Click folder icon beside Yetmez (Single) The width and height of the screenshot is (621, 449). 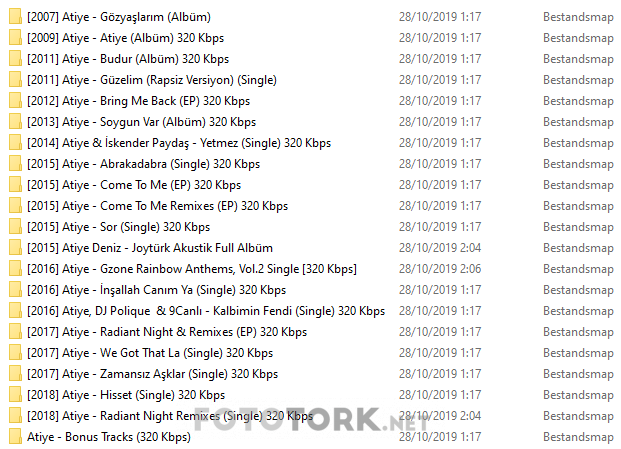(x=15, y=143)
